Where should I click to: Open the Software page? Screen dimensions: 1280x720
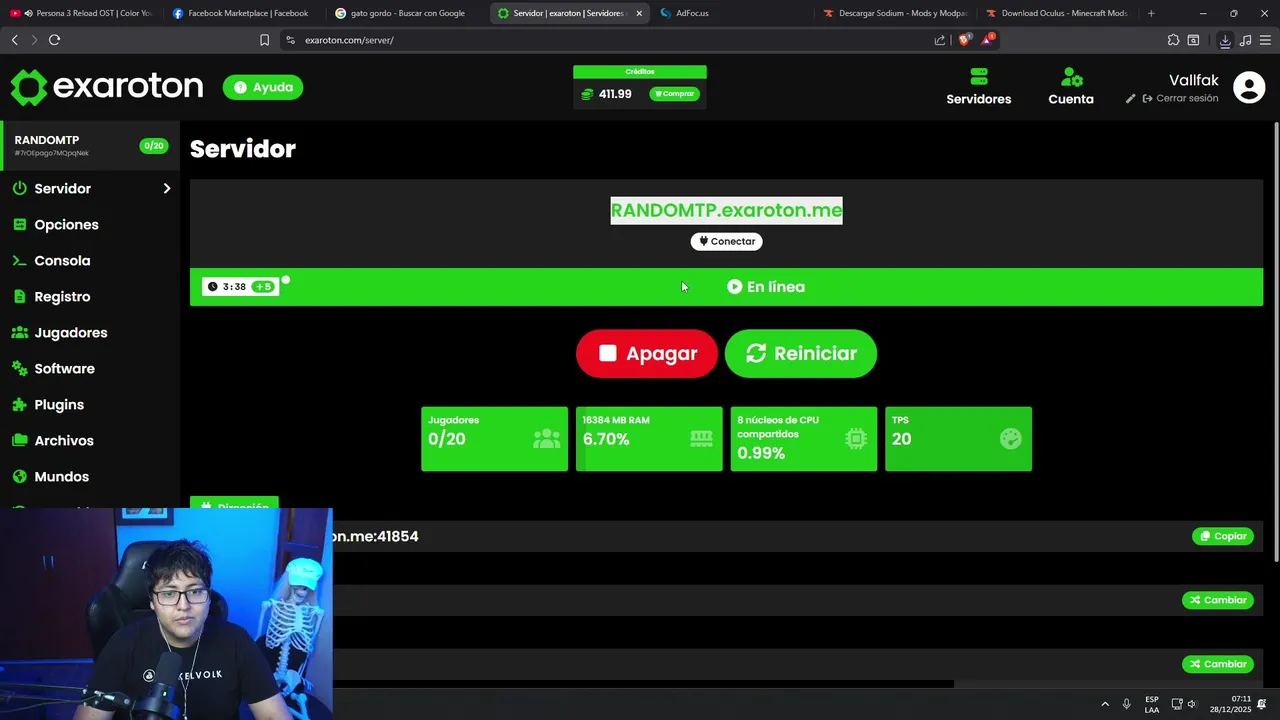point(64,368)
